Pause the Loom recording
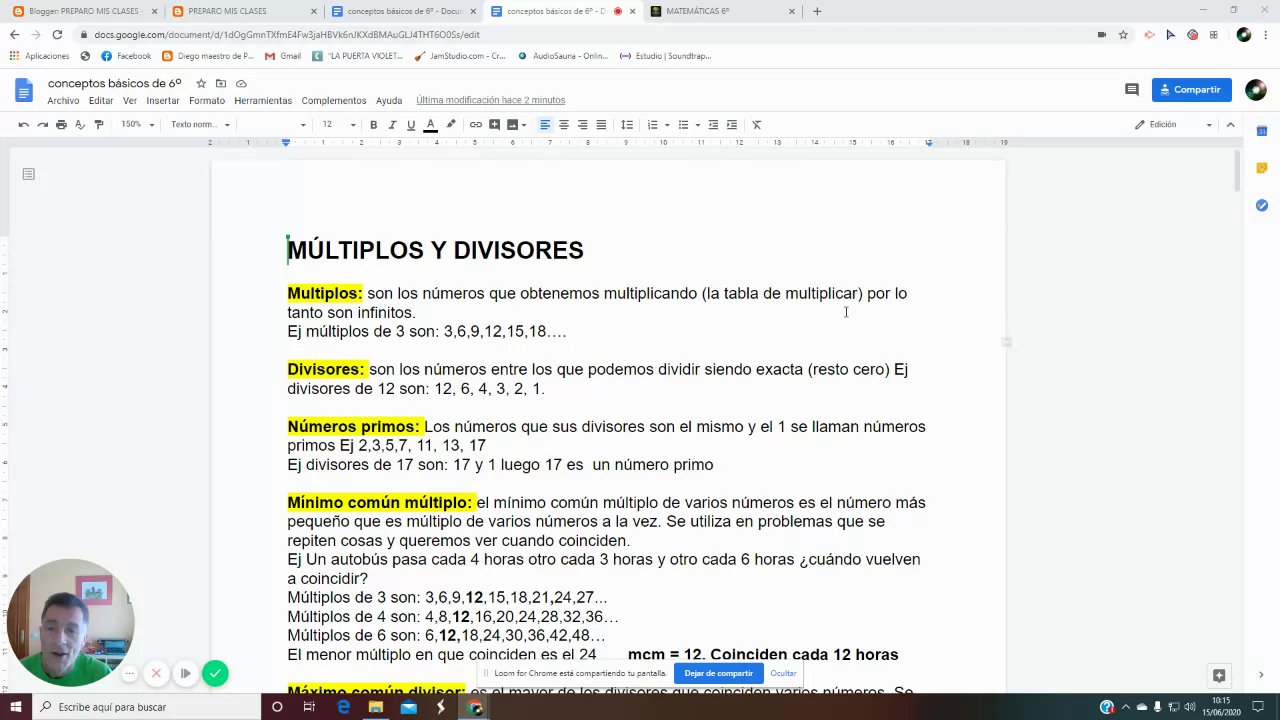Screen dimensions: 1280x720 pyautogui.click(x=185, y=673)
